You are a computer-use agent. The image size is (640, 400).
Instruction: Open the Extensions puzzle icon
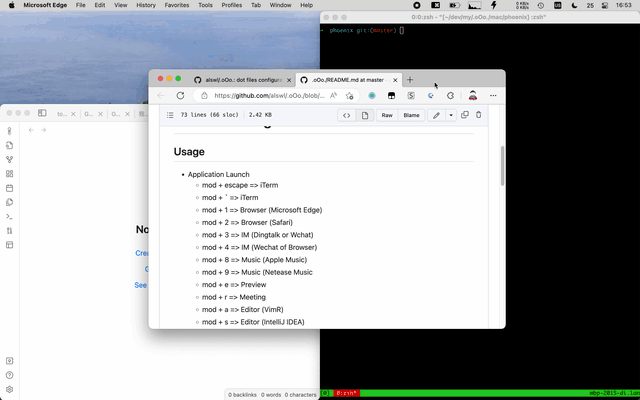[x=450, y=96]
